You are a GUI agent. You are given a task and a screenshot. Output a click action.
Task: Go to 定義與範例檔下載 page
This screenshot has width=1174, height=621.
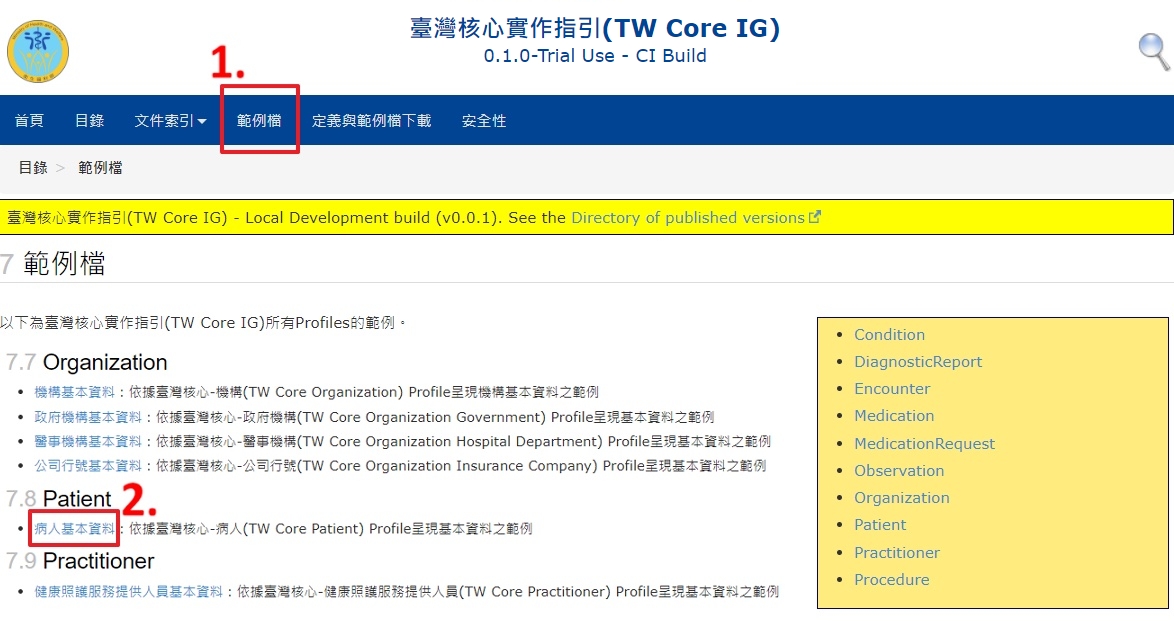[x=371, y=121]
